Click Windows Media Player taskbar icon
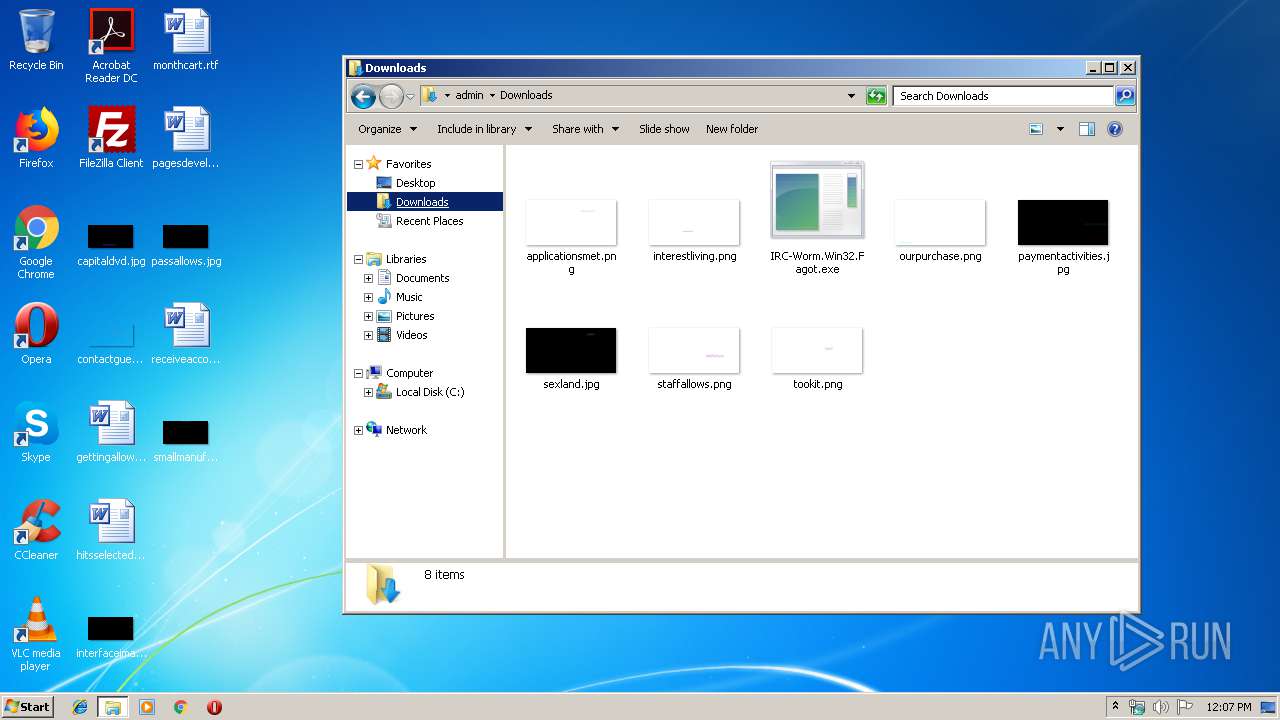 147,707
